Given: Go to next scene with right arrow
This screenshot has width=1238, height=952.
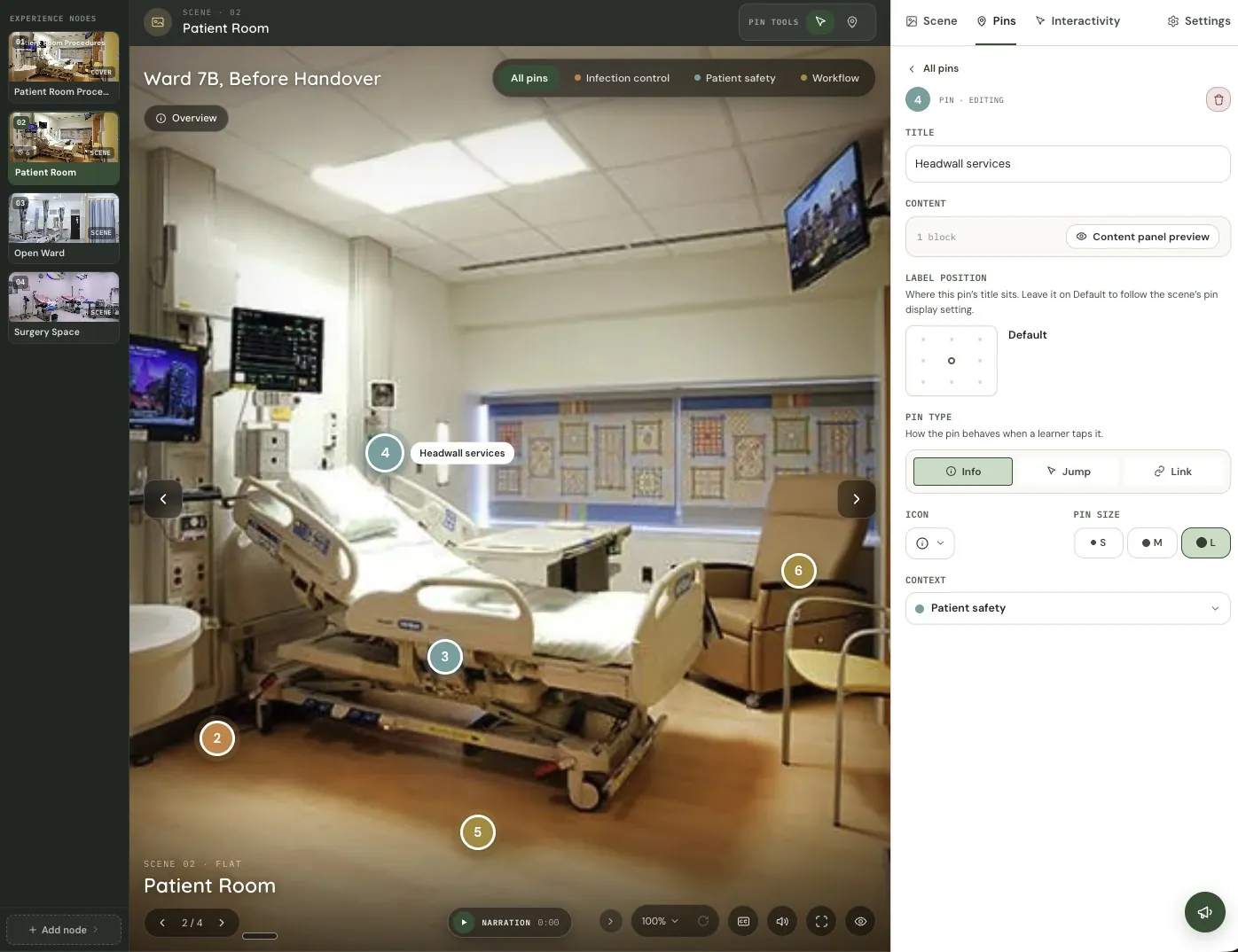Looking at the screenshot, I should [x=857, y=499].
